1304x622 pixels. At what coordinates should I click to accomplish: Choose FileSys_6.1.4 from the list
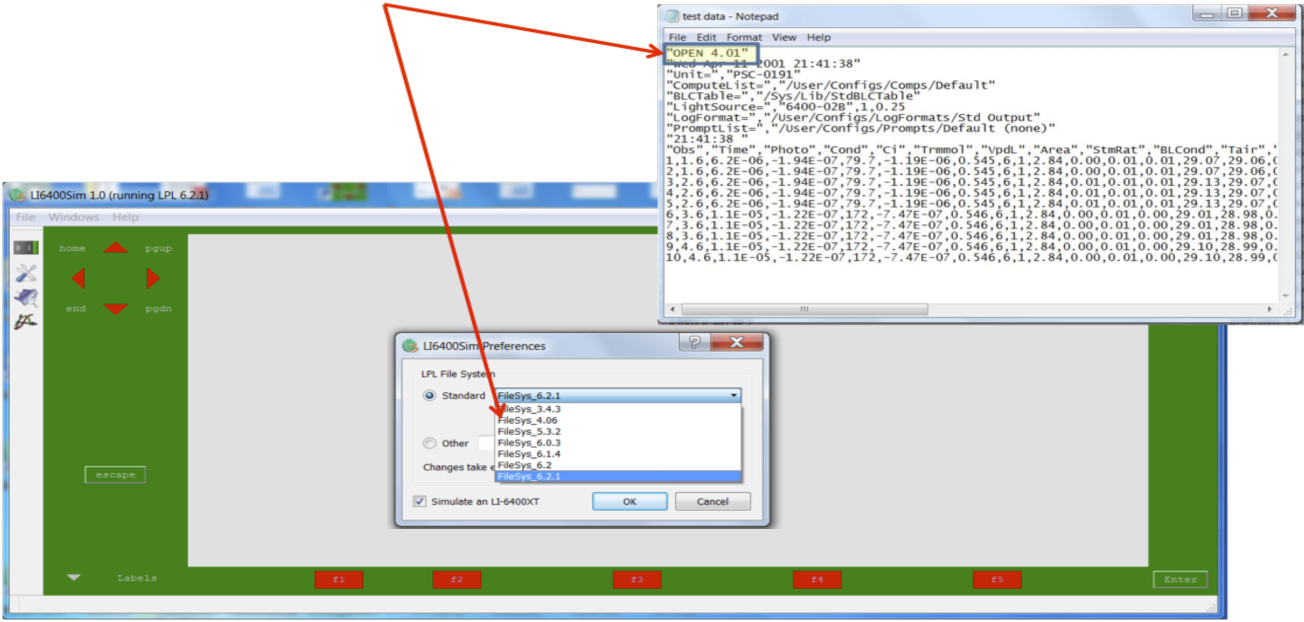pyautogui.click(x=618, y=454)
